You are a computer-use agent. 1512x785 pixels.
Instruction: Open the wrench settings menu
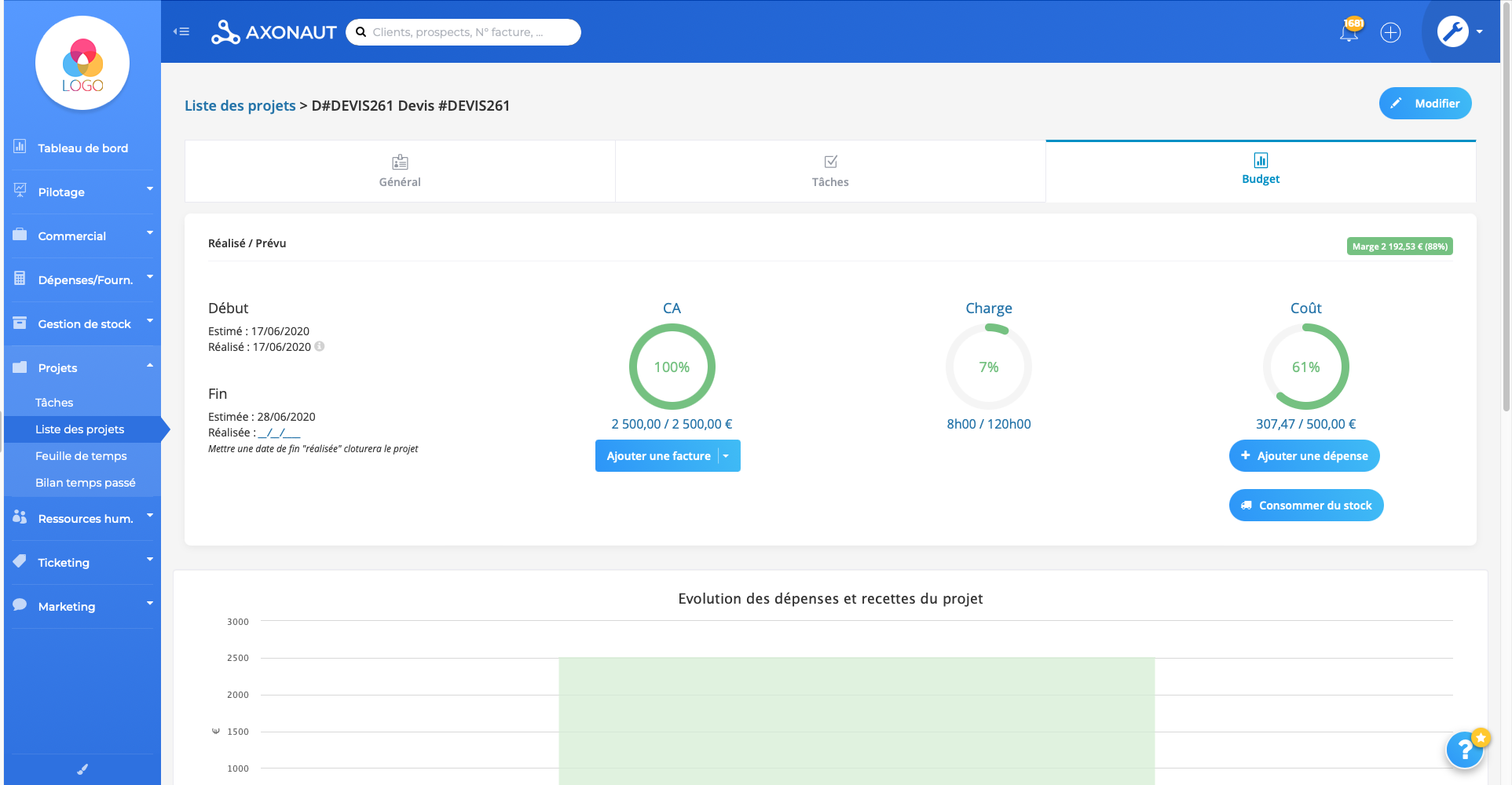click(1453, 31)
